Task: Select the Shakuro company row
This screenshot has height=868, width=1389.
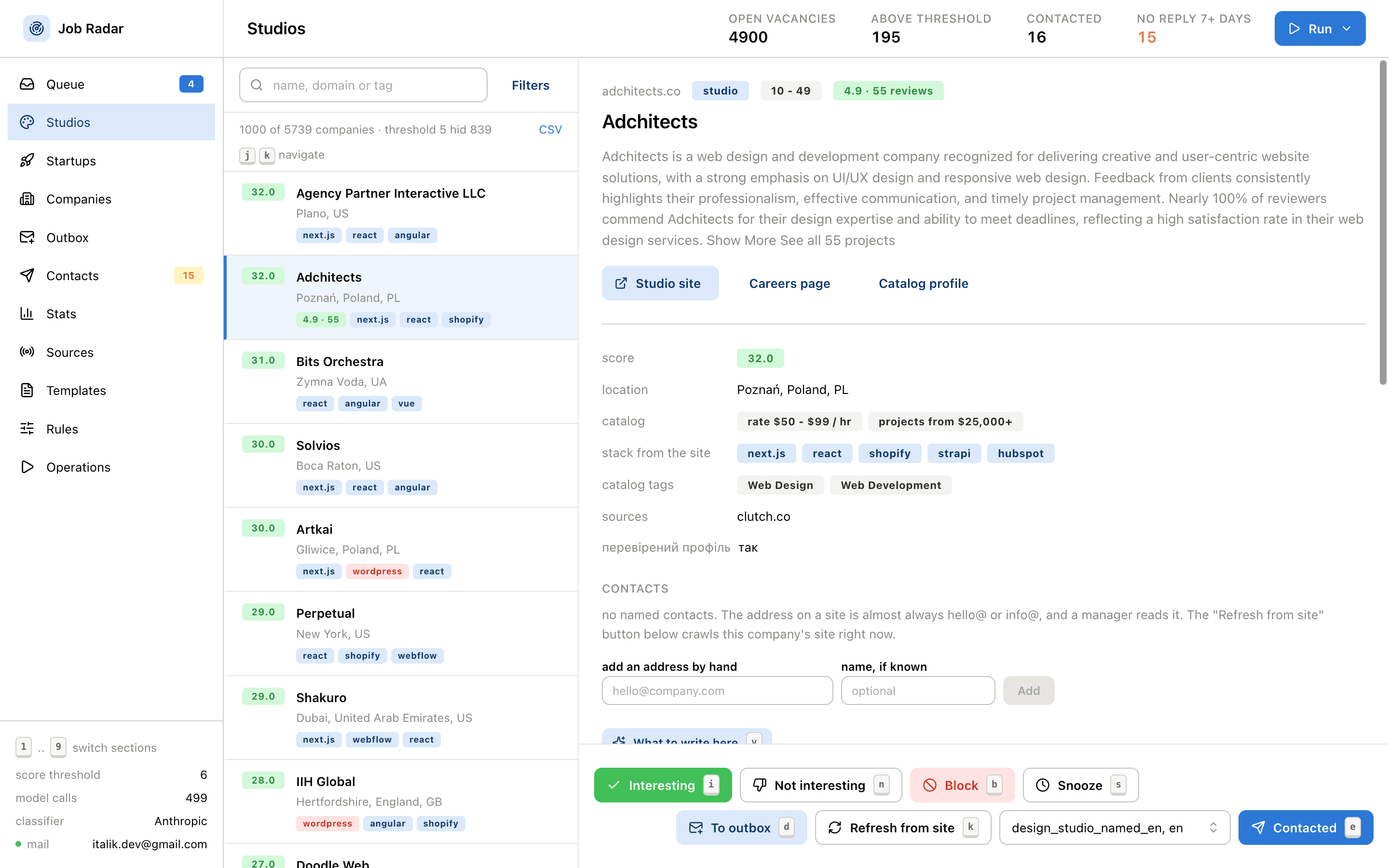Action: point(401,718)
